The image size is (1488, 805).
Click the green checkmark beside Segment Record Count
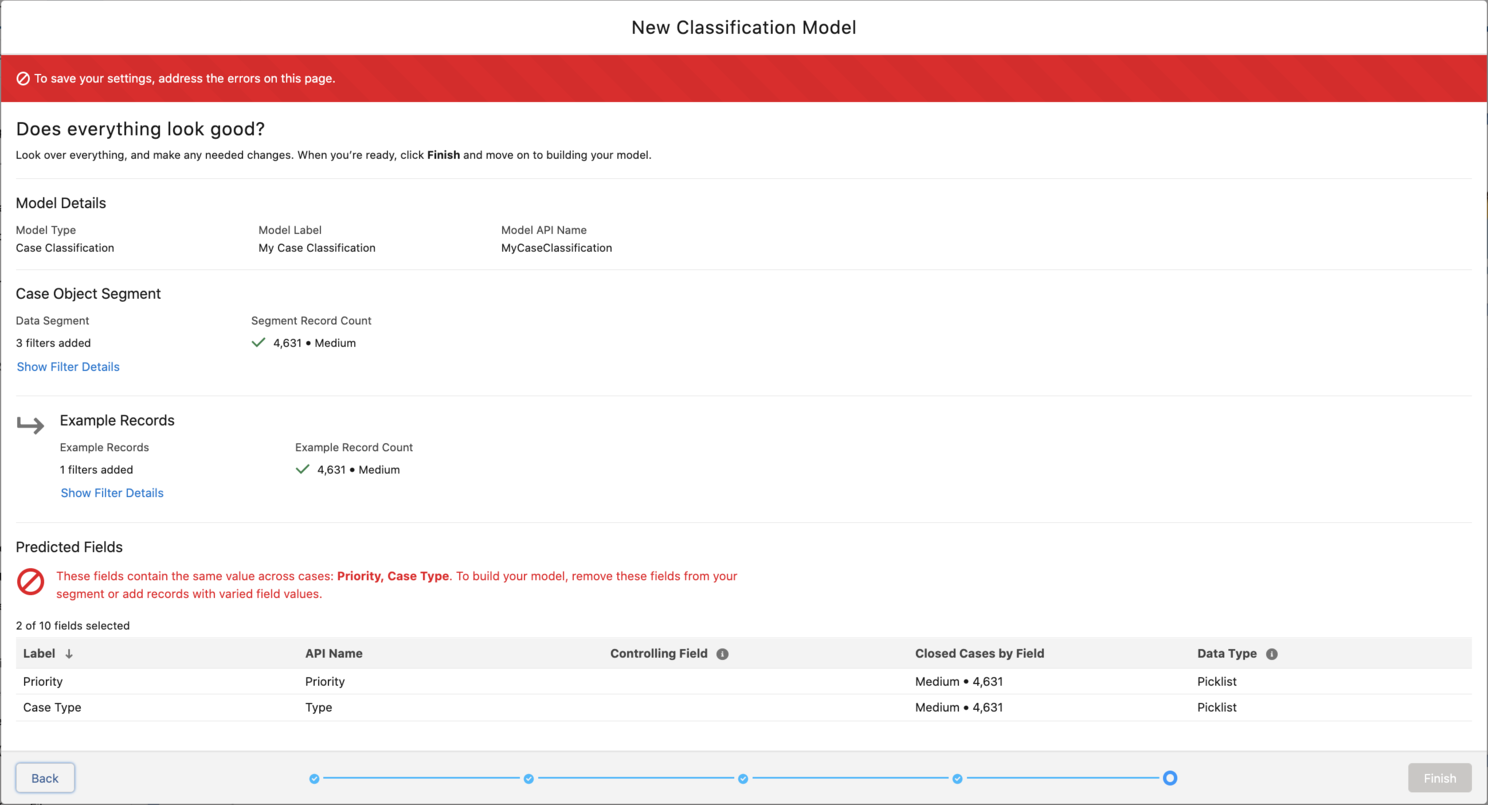(x=258, y=342)
